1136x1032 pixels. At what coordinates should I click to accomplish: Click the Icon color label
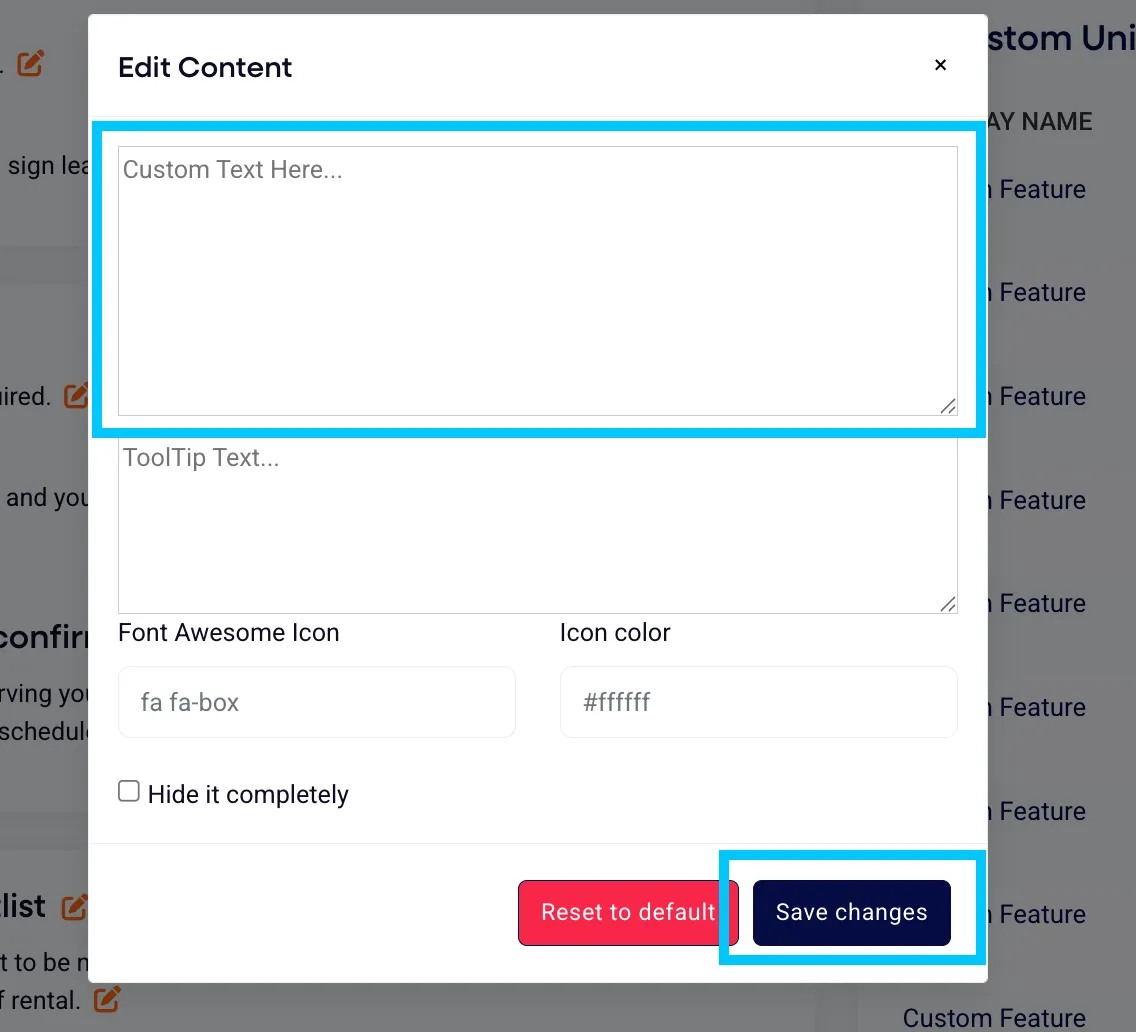614,633
